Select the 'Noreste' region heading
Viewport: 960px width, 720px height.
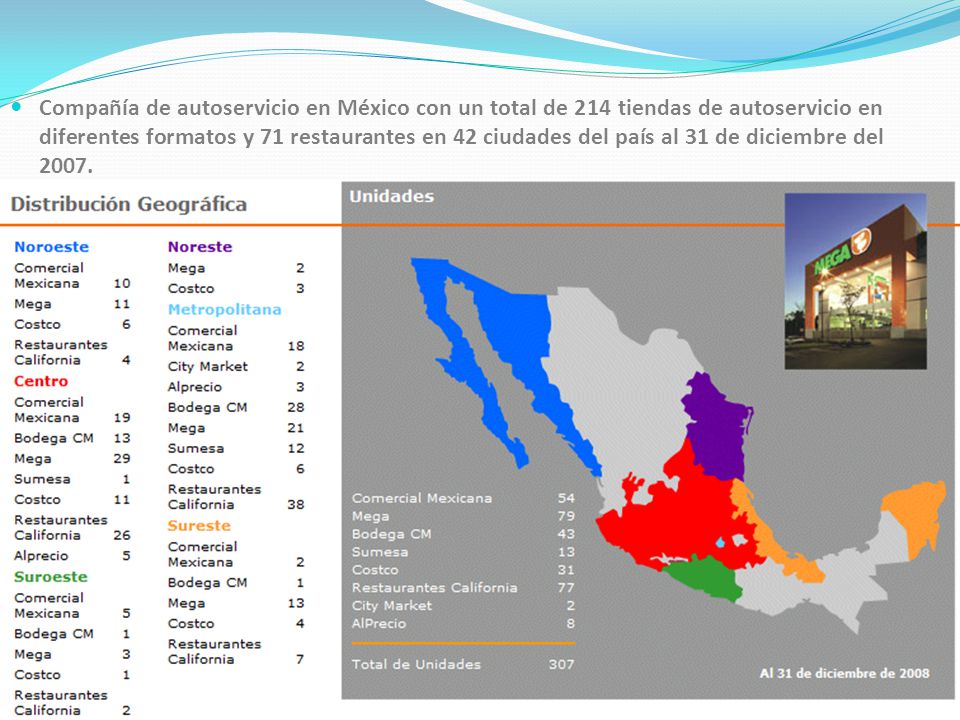point(200,247)
